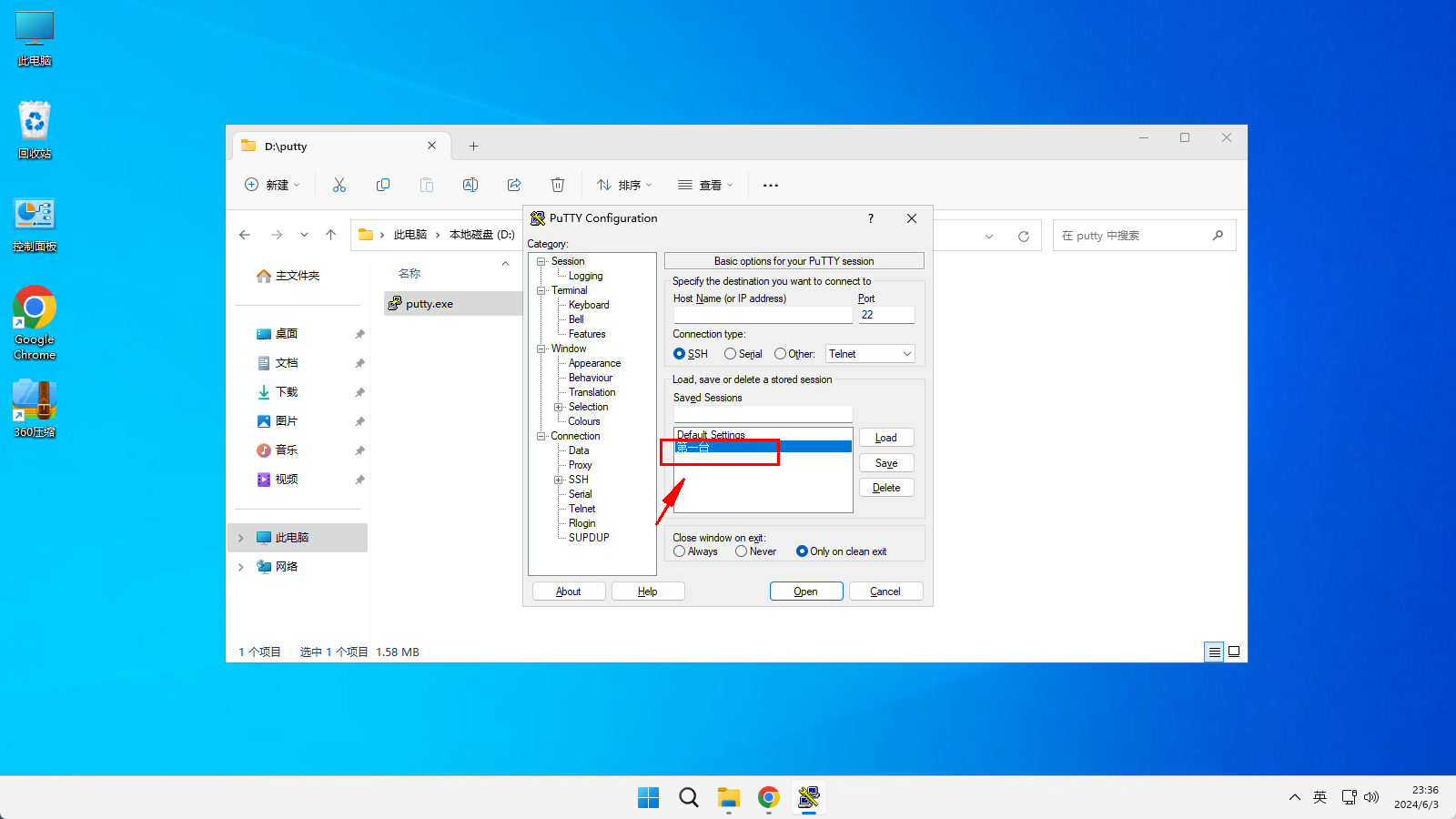
Task: Click the Help button in PuTTY
Action: [x=648, y=591]
